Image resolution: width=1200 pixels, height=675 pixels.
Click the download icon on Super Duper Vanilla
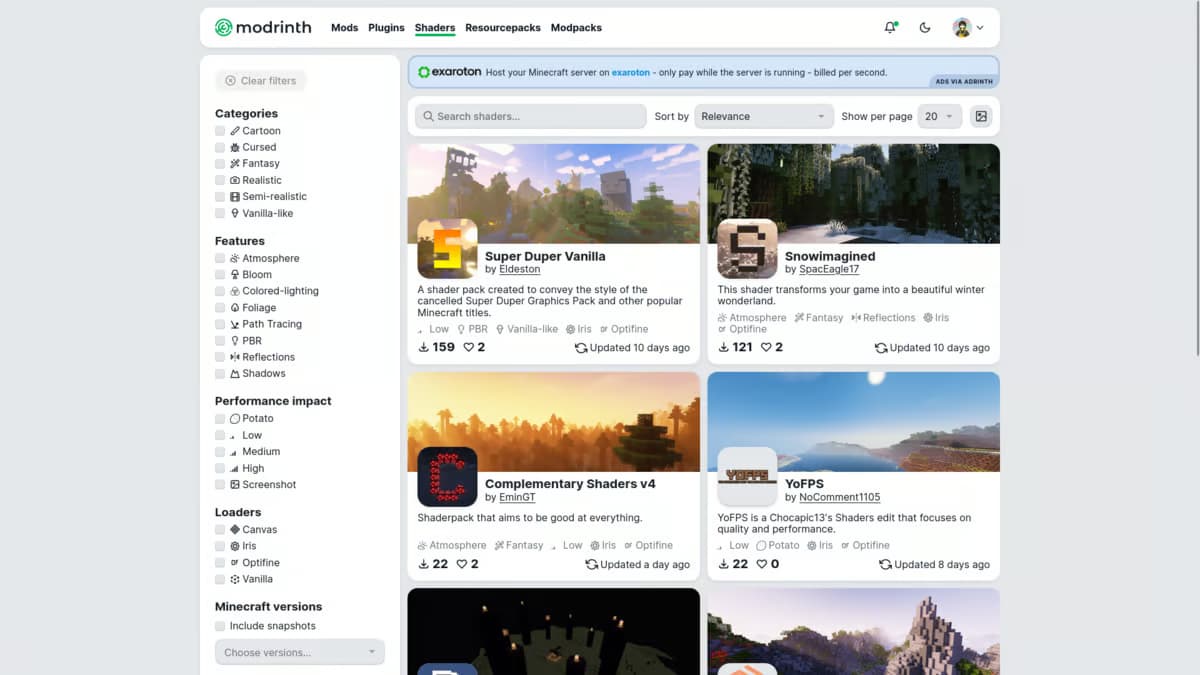[423, 347]
